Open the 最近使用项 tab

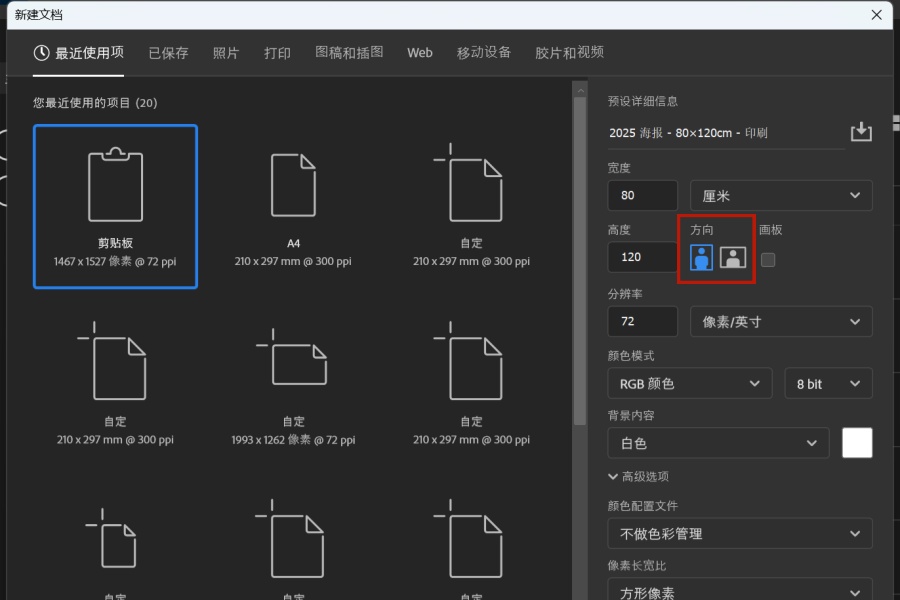[x=79, y=53]
